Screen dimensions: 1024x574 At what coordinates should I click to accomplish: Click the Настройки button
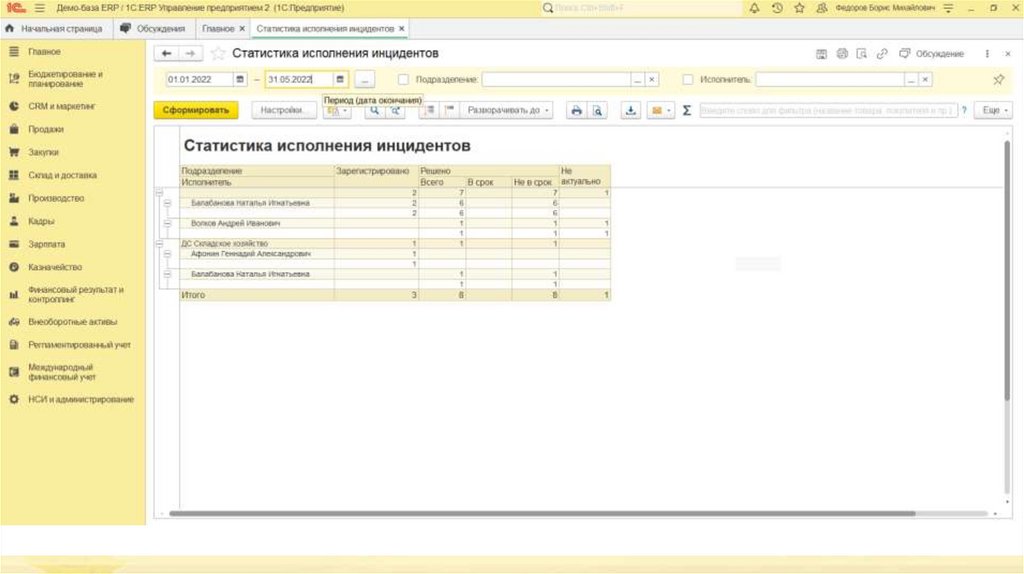coord(283,111)
